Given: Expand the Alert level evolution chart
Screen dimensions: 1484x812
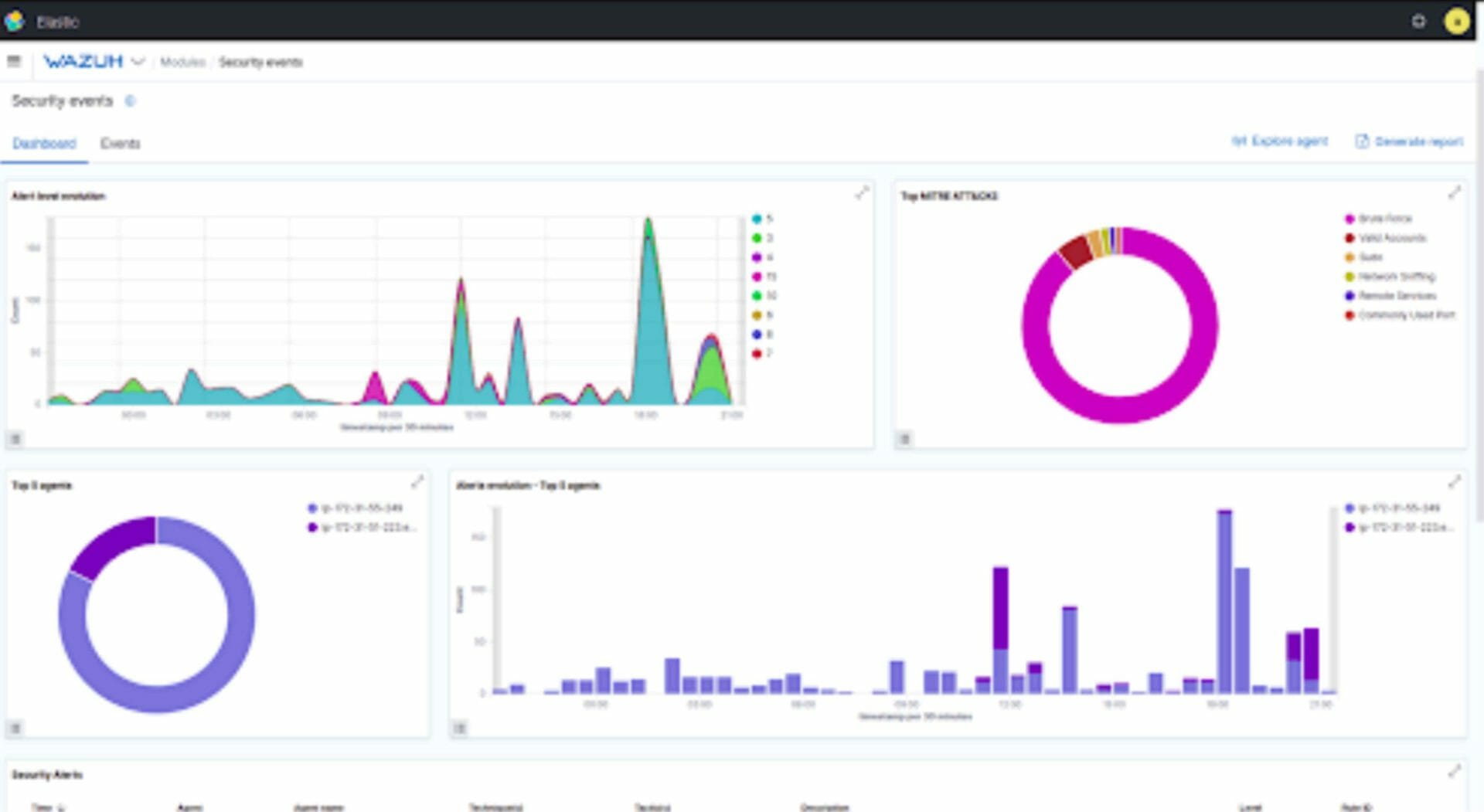Looking at the screenshot, I should click(862, 193).
